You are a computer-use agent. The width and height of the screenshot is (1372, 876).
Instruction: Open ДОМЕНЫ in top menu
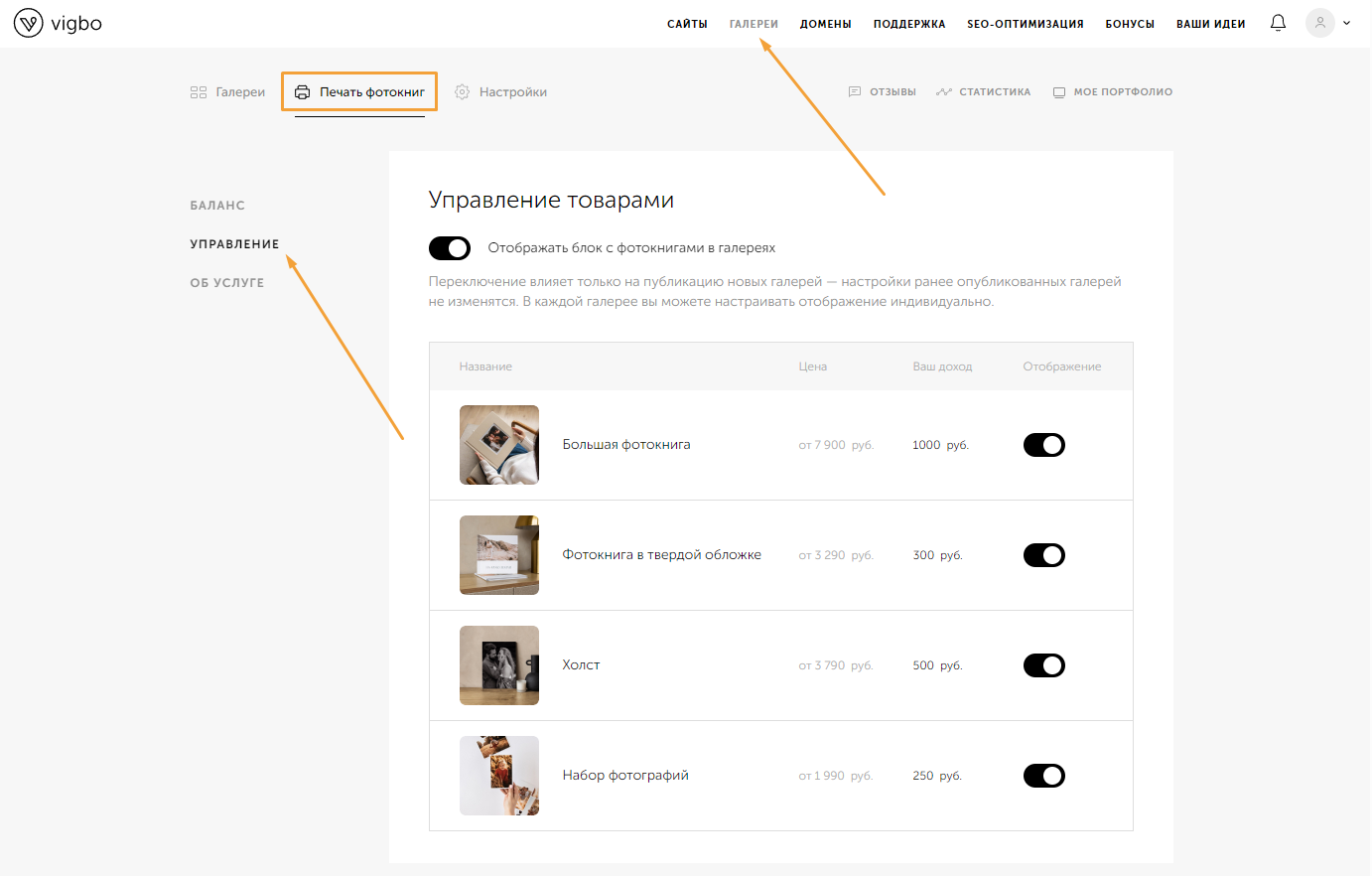click(826, 24)
